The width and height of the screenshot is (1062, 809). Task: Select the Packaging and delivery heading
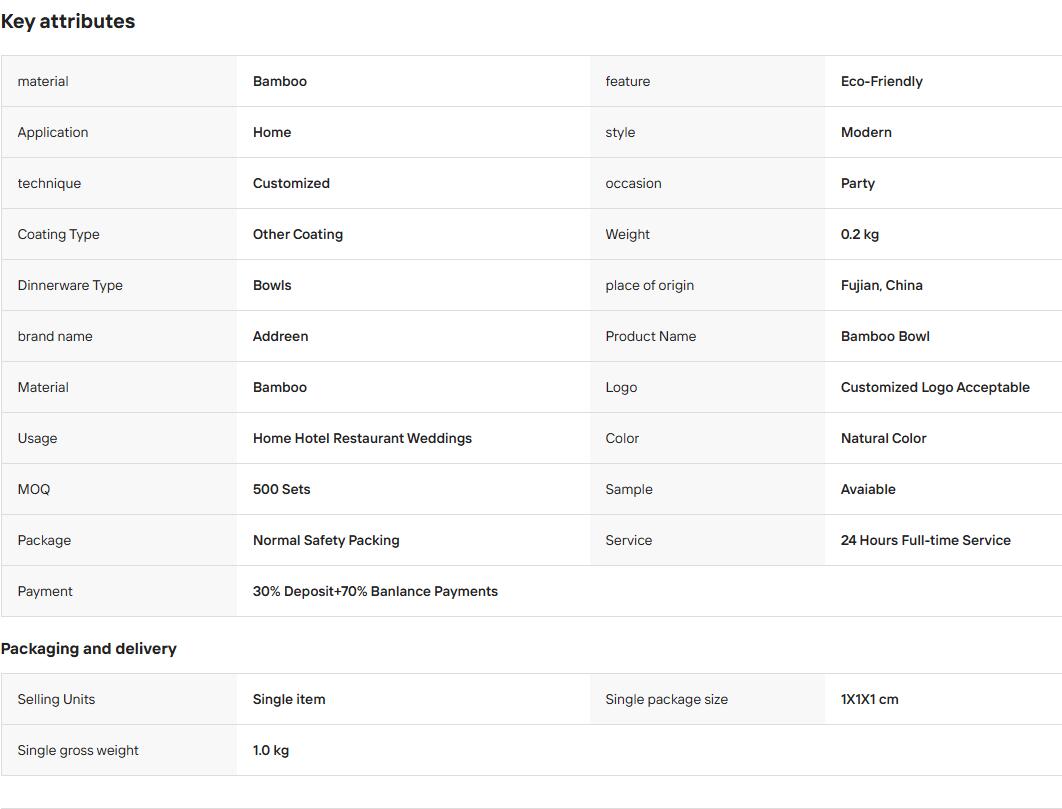[x=89, y=648]
